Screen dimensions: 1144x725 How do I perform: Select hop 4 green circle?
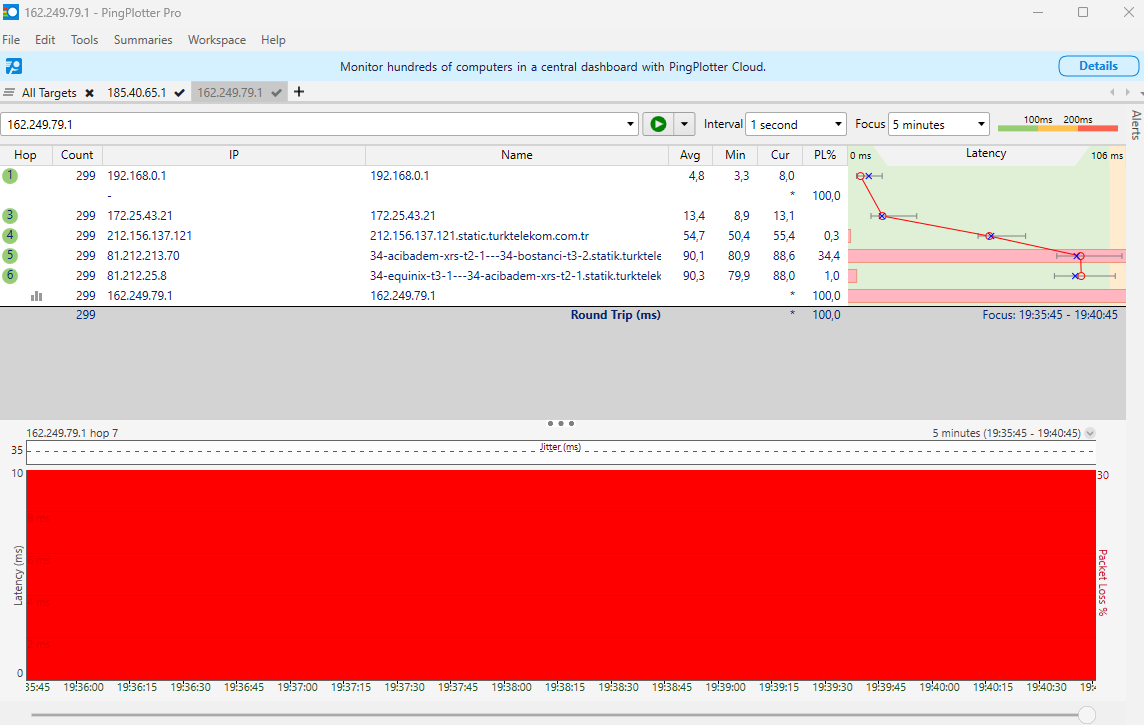coord(10,236)
